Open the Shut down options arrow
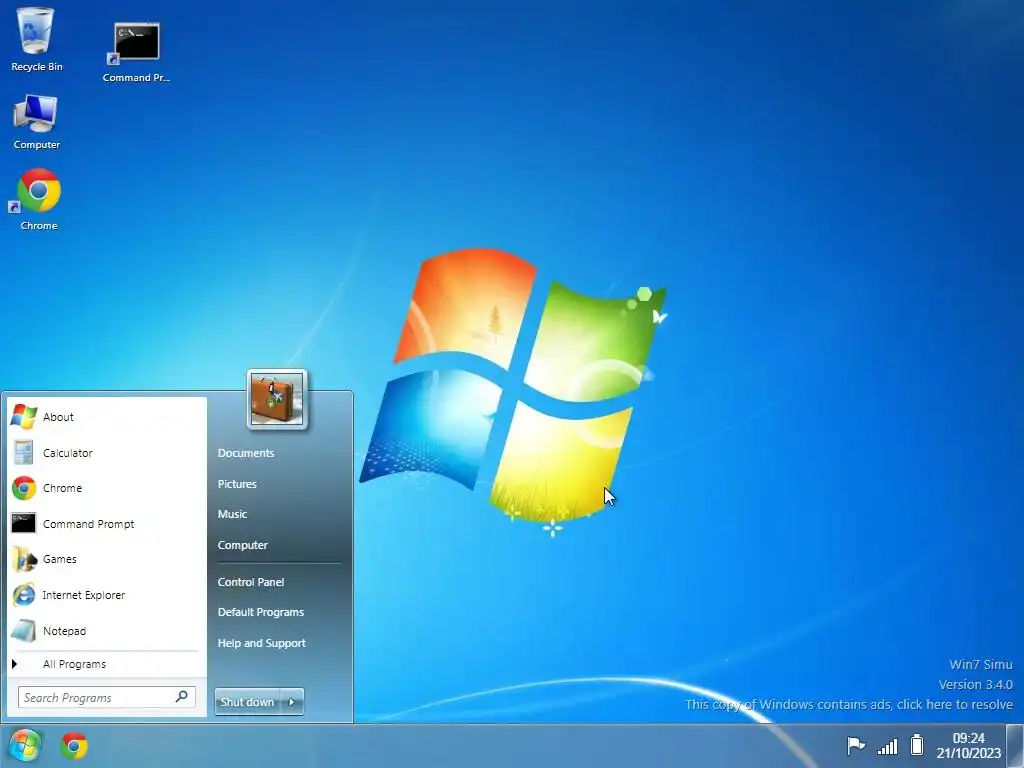The height and width of the screenshot is (768, 1024). point(292,702)
